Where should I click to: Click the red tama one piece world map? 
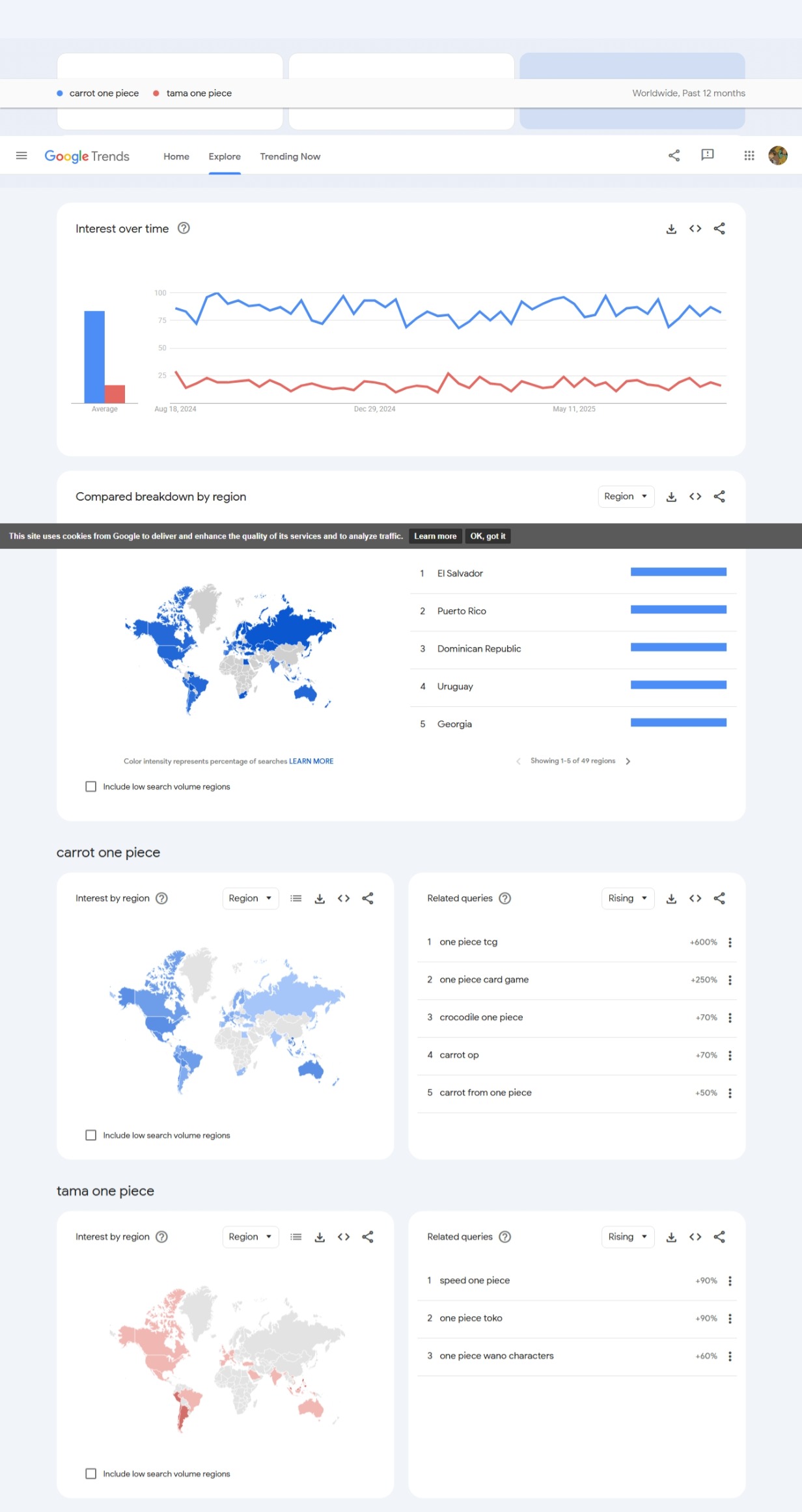pyautogui.click(x=227, y=1359)
